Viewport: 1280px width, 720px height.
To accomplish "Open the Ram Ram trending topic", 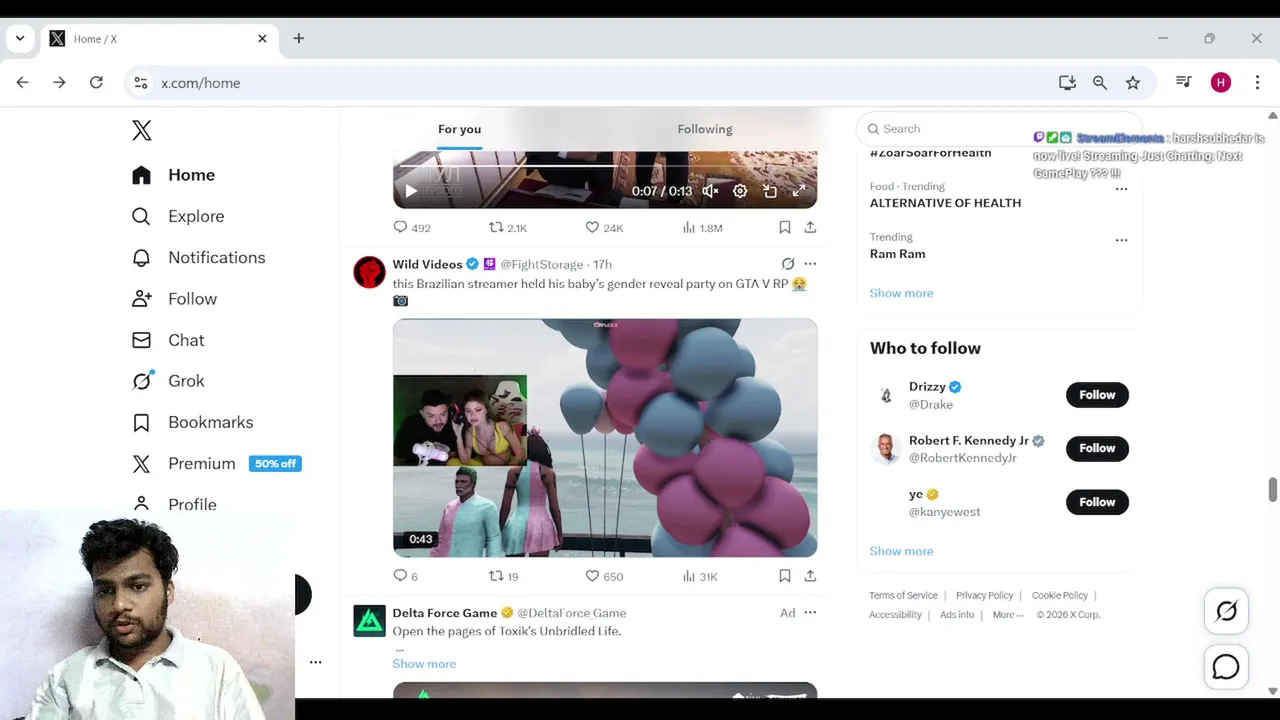I will click(x=897, y=254).
